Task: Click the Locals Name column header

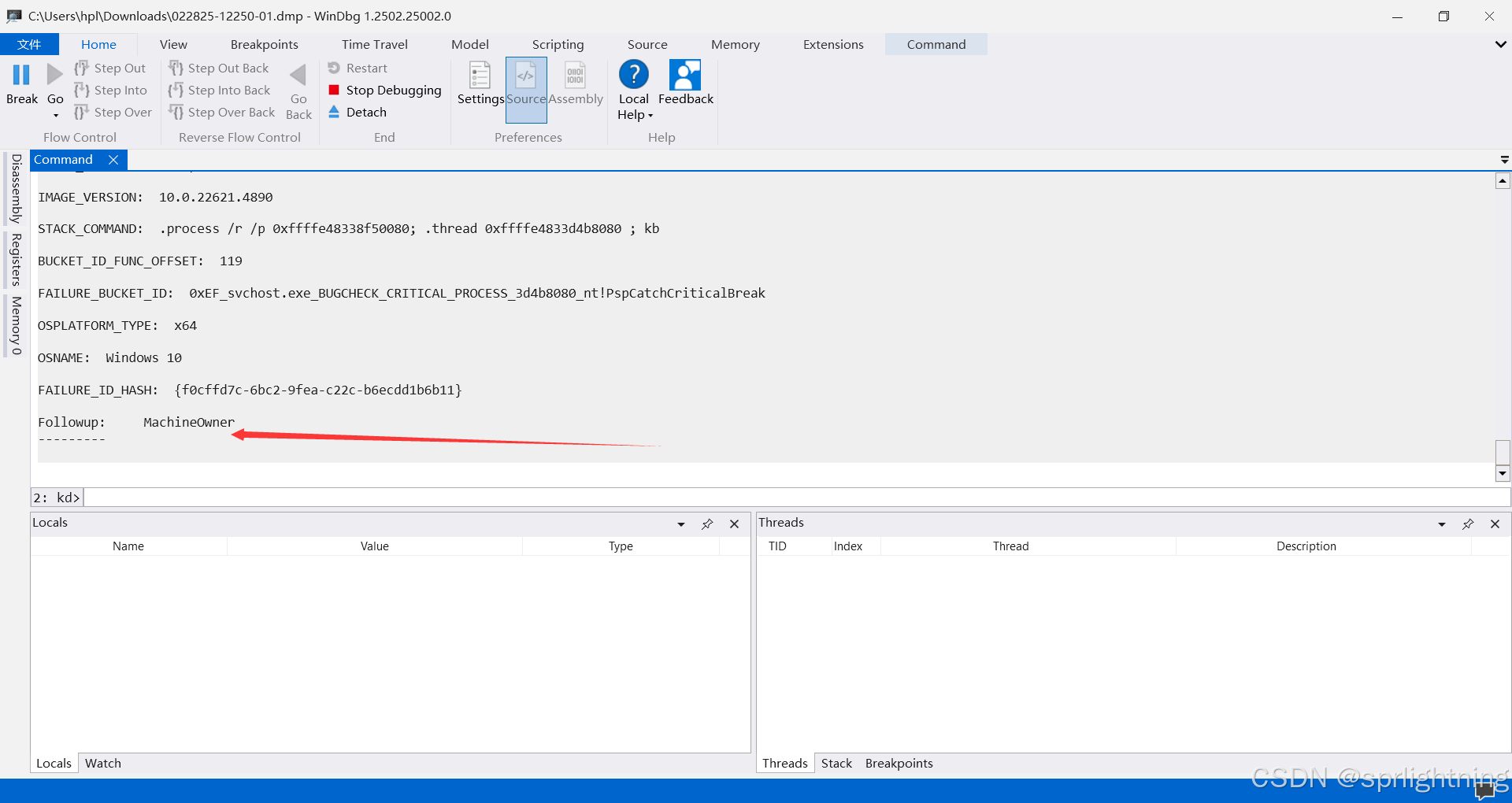Action: pos(128,546)
